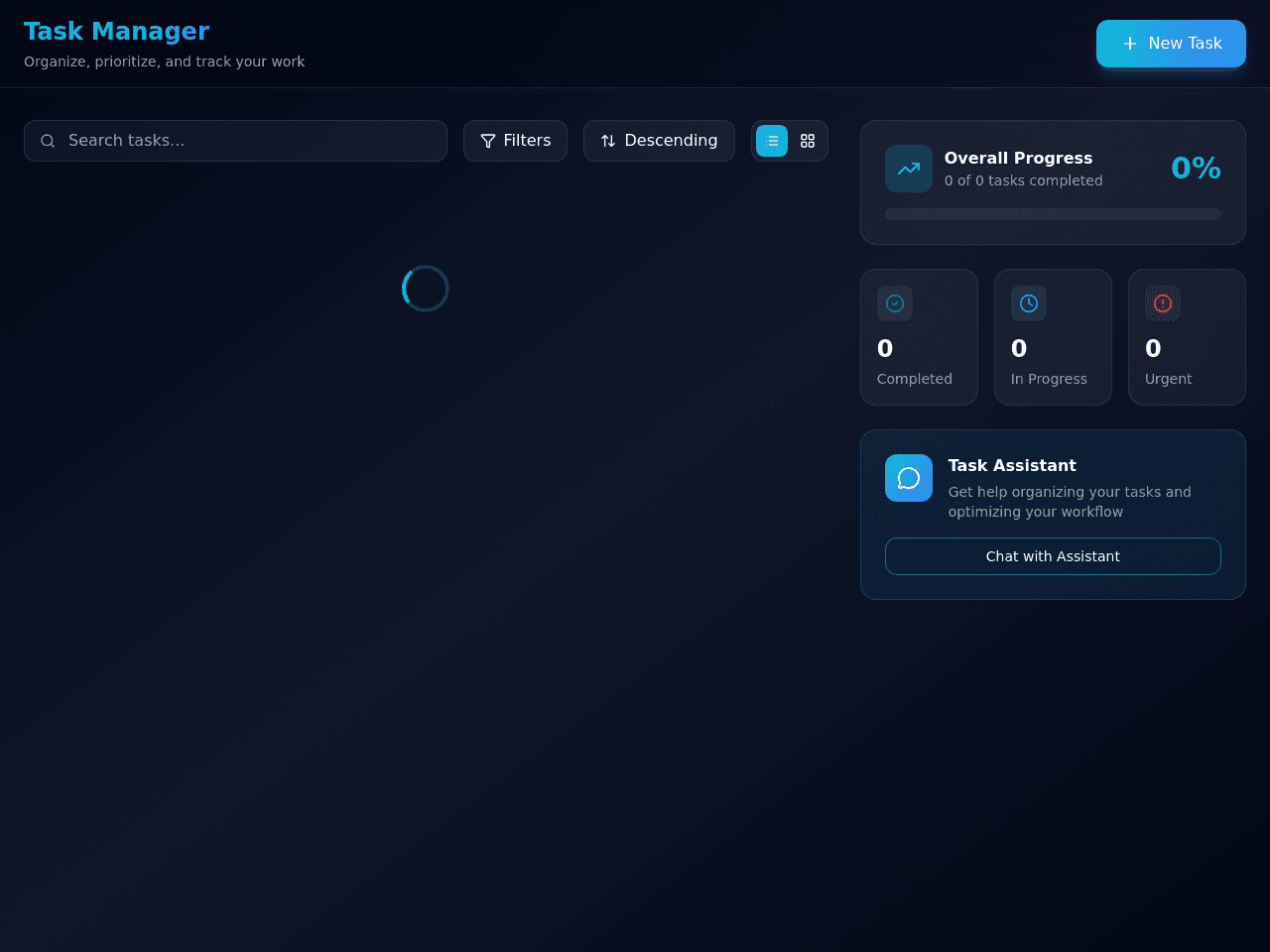
Task: Open the Filters button
Action: tap(515, 141)
